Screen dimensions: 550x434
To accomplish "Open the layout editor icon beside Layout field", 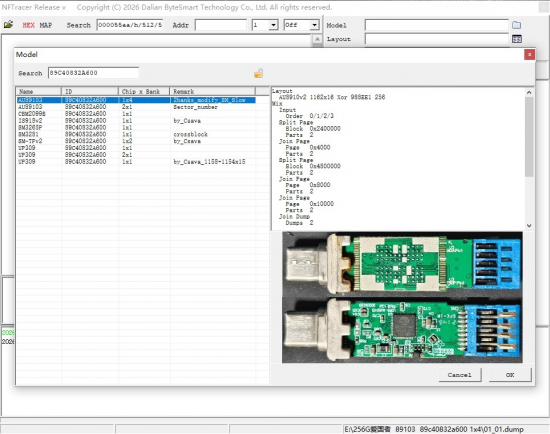I will [x=517, y=39].
